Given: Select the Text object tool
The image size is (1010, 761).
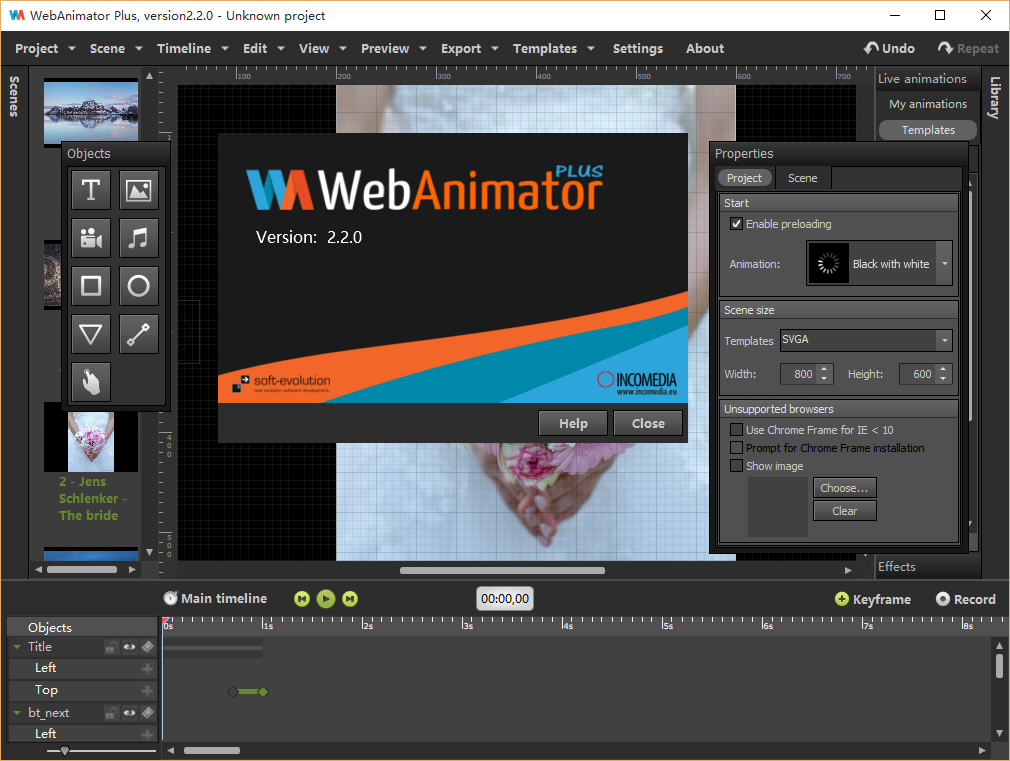Looking at the screenshot, I should [91, 189].
